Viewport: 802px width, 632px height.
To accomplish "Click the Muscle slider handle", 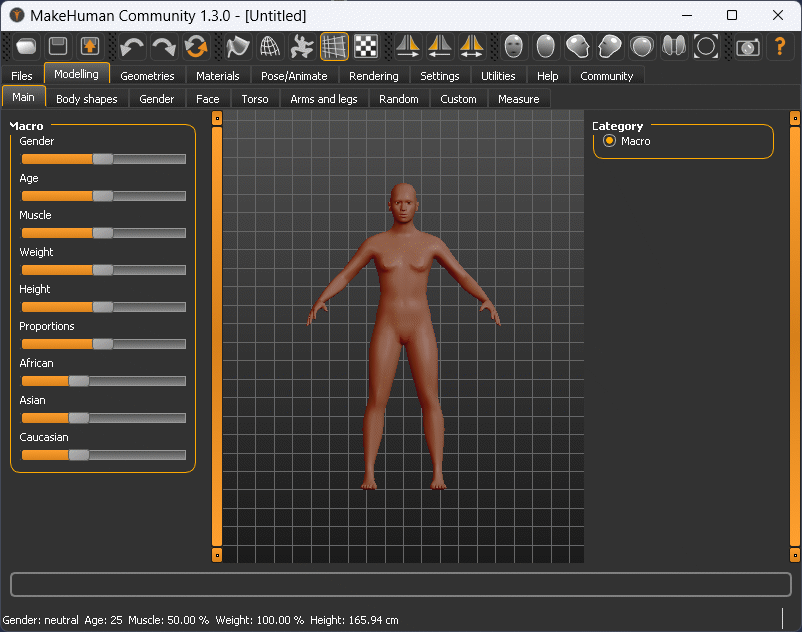I will coord(103,233).
